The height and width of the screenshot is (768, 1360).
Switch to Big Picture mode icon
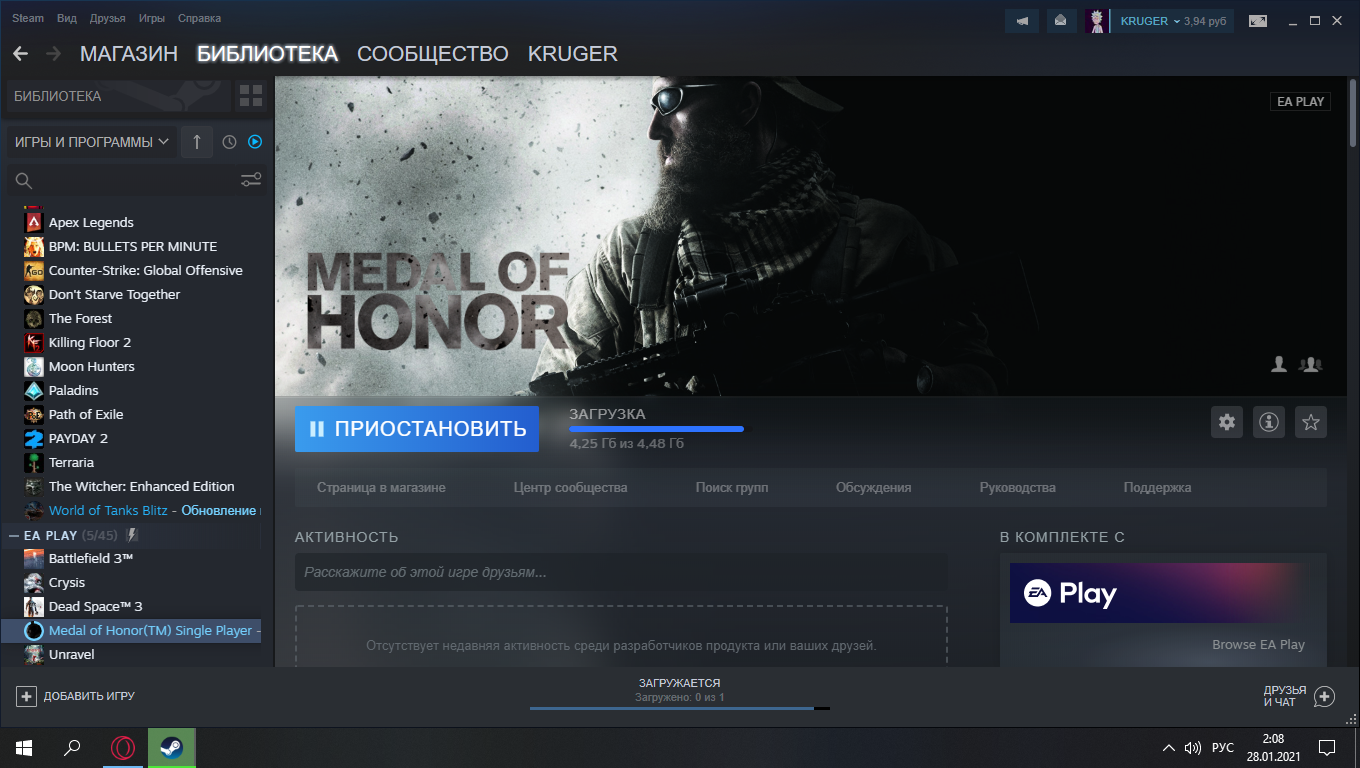1257,21
